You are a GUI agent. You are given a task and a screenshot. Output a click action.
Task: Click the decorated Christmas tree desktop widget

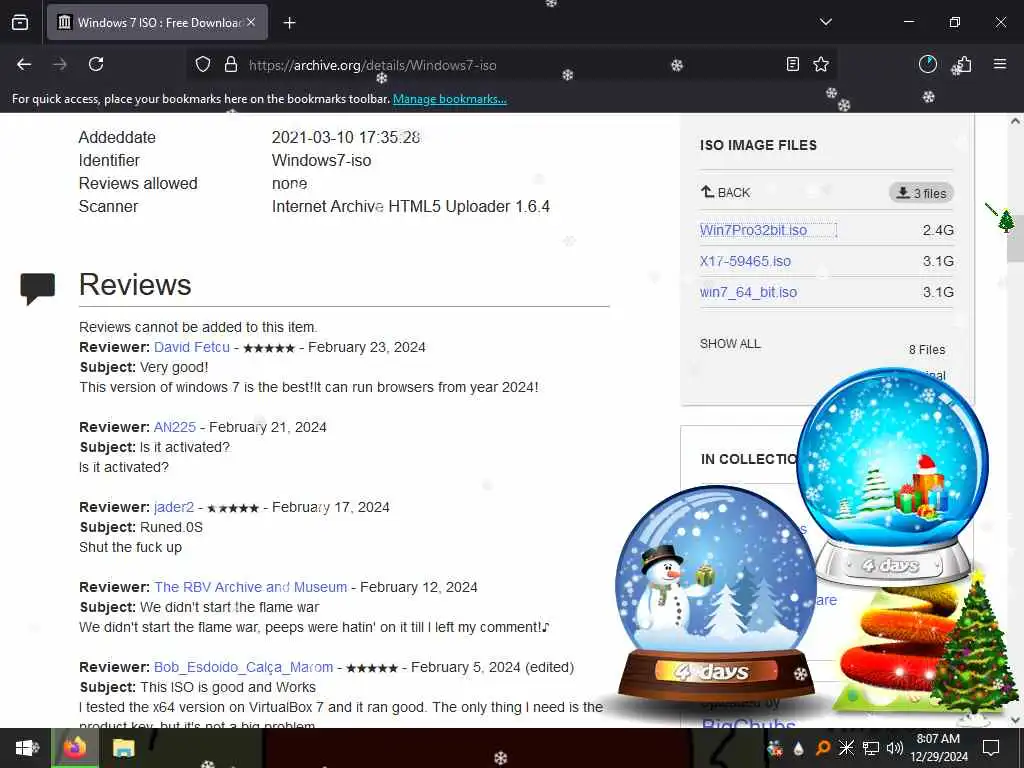(974, 647)
